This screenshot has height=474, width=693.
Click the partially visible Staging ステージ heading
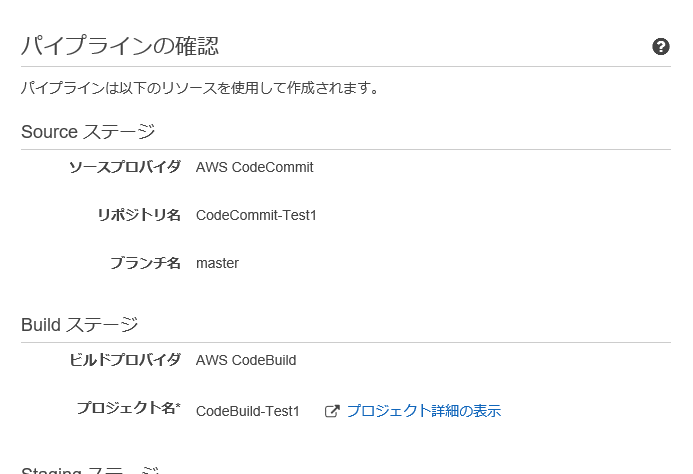coord(90,470)
